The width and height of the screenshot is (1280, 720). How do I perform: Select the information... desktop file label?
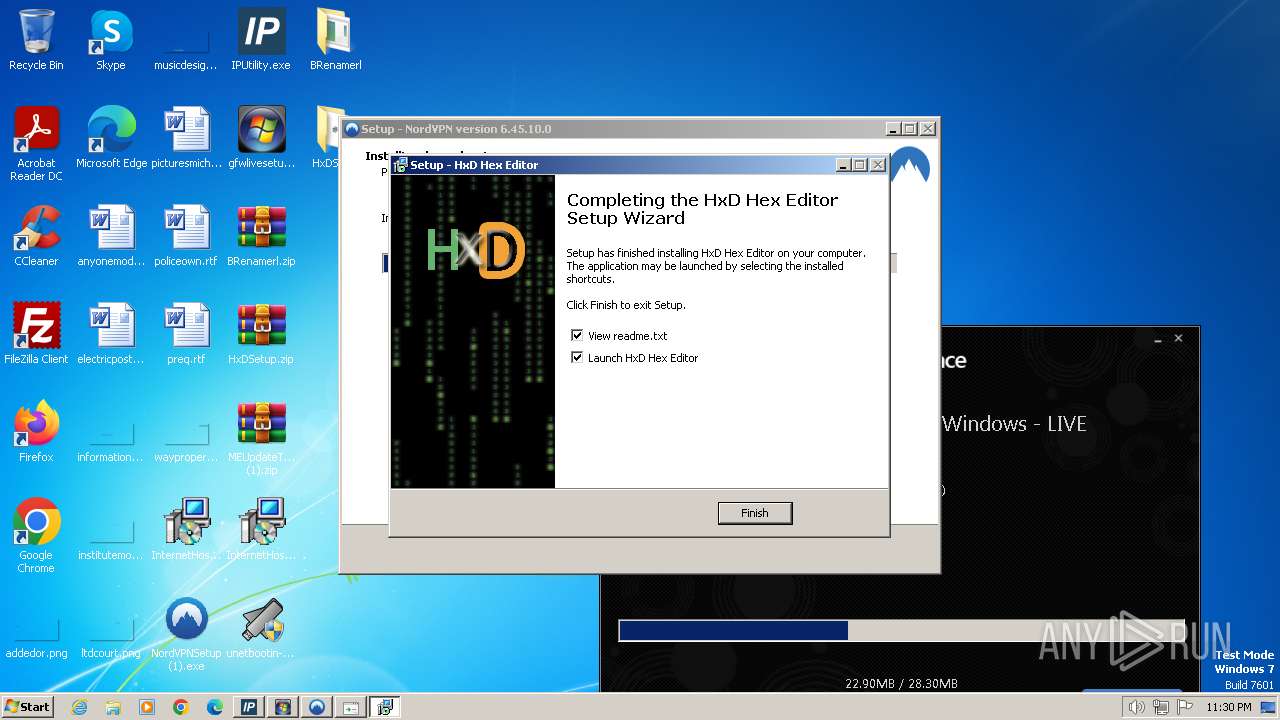pos(111,457)
